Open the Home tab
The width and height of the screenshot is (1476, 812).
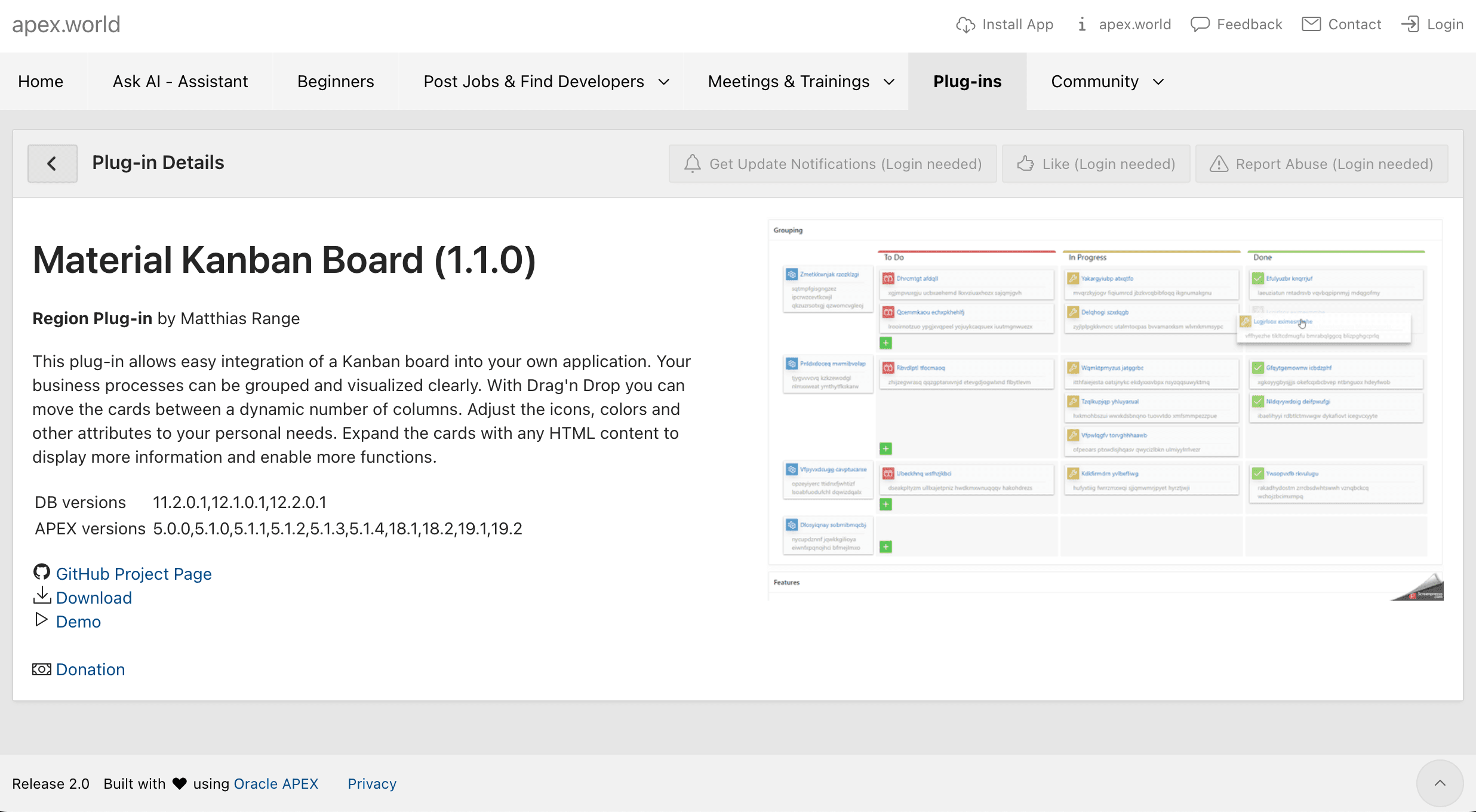[x=41, y=81]
